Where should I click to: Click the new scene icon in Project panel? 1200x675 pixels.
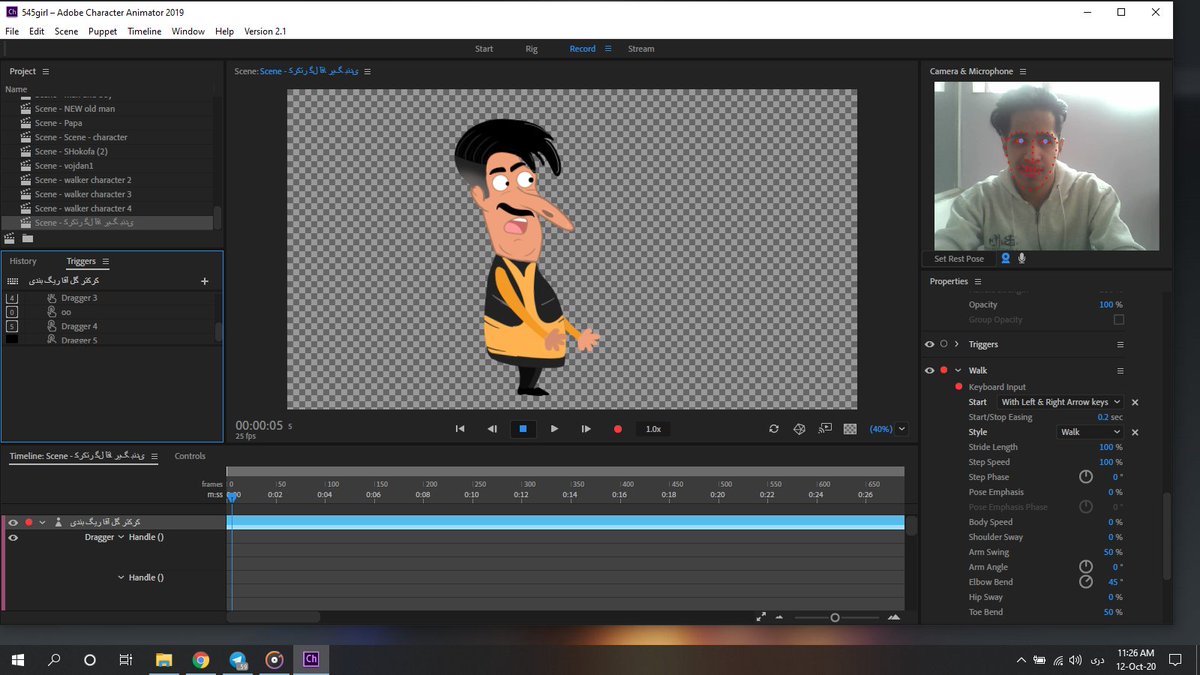10,238
